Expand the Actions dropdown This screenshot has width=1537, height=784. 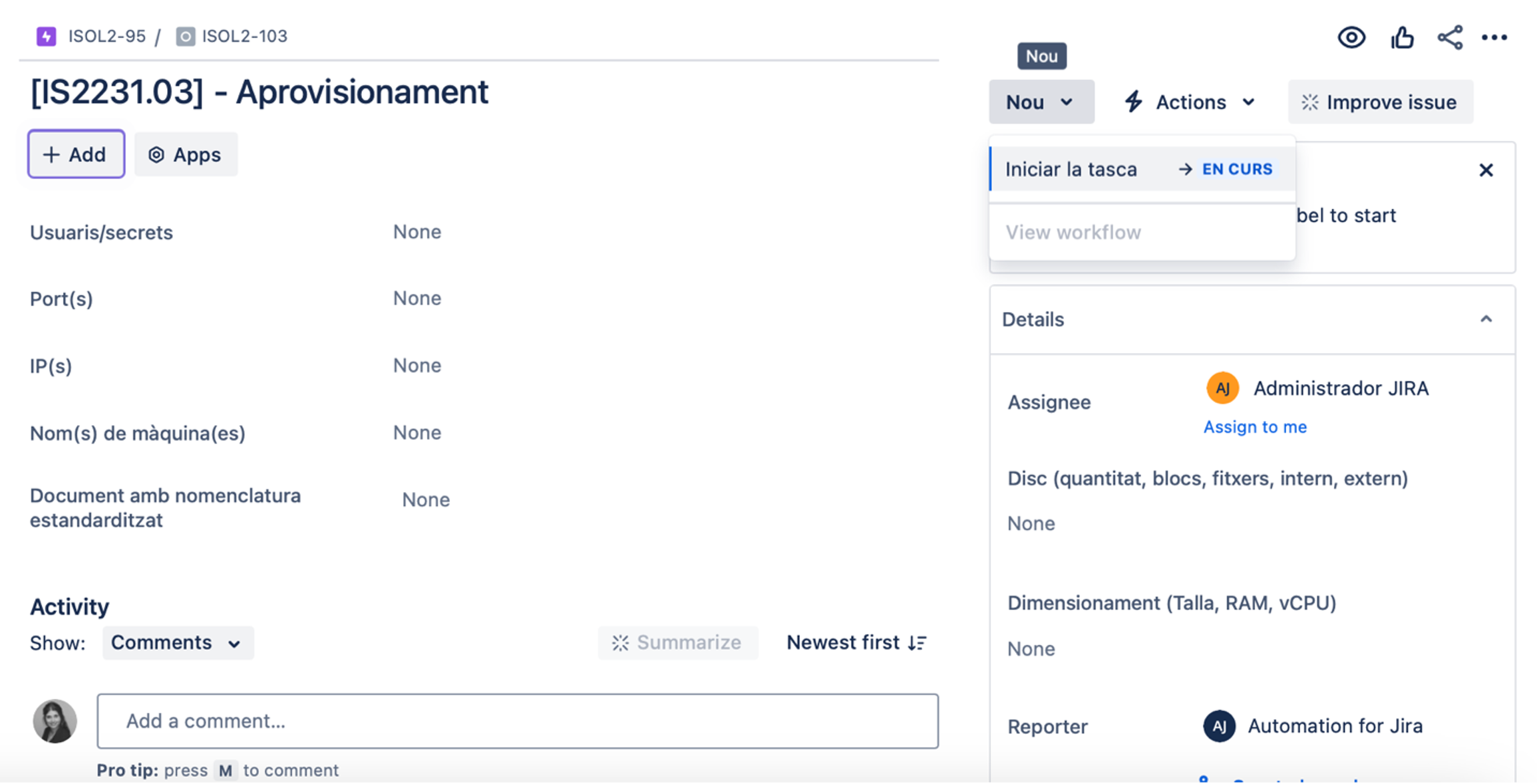(1190, 102)
